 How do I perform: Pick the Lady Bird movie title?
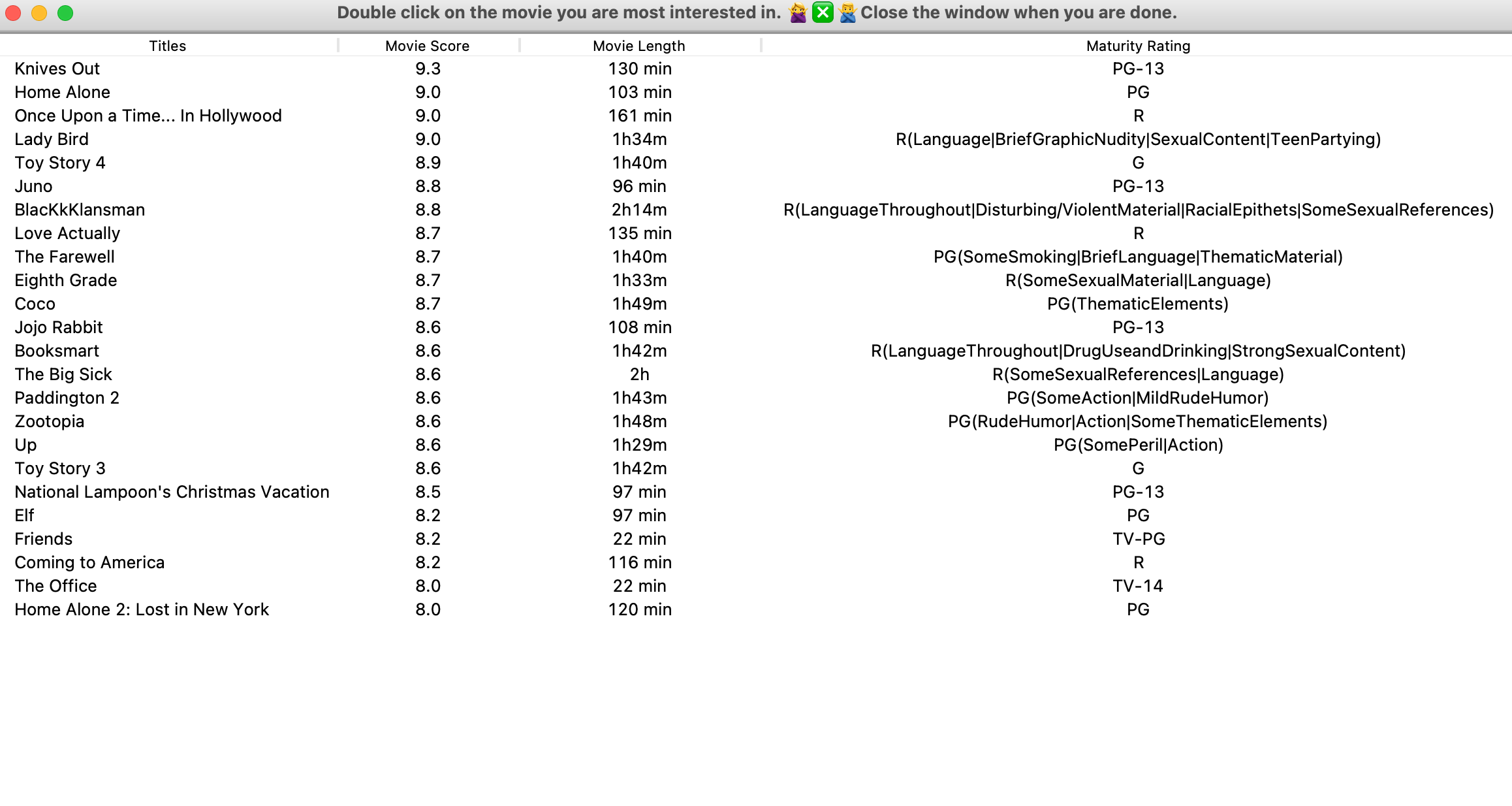[52, 139]
